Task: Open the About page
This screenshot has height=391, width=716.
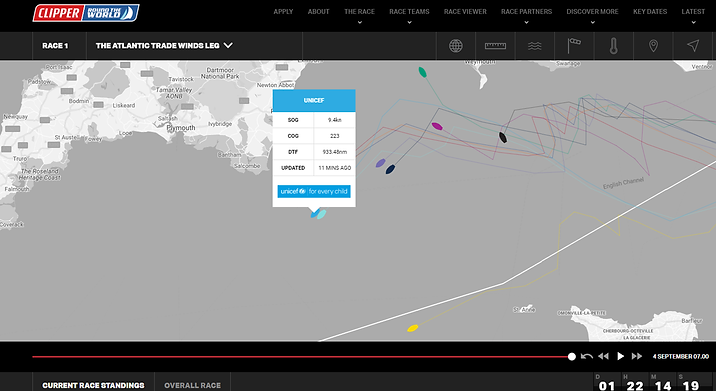Action: (x=318, y=11)
